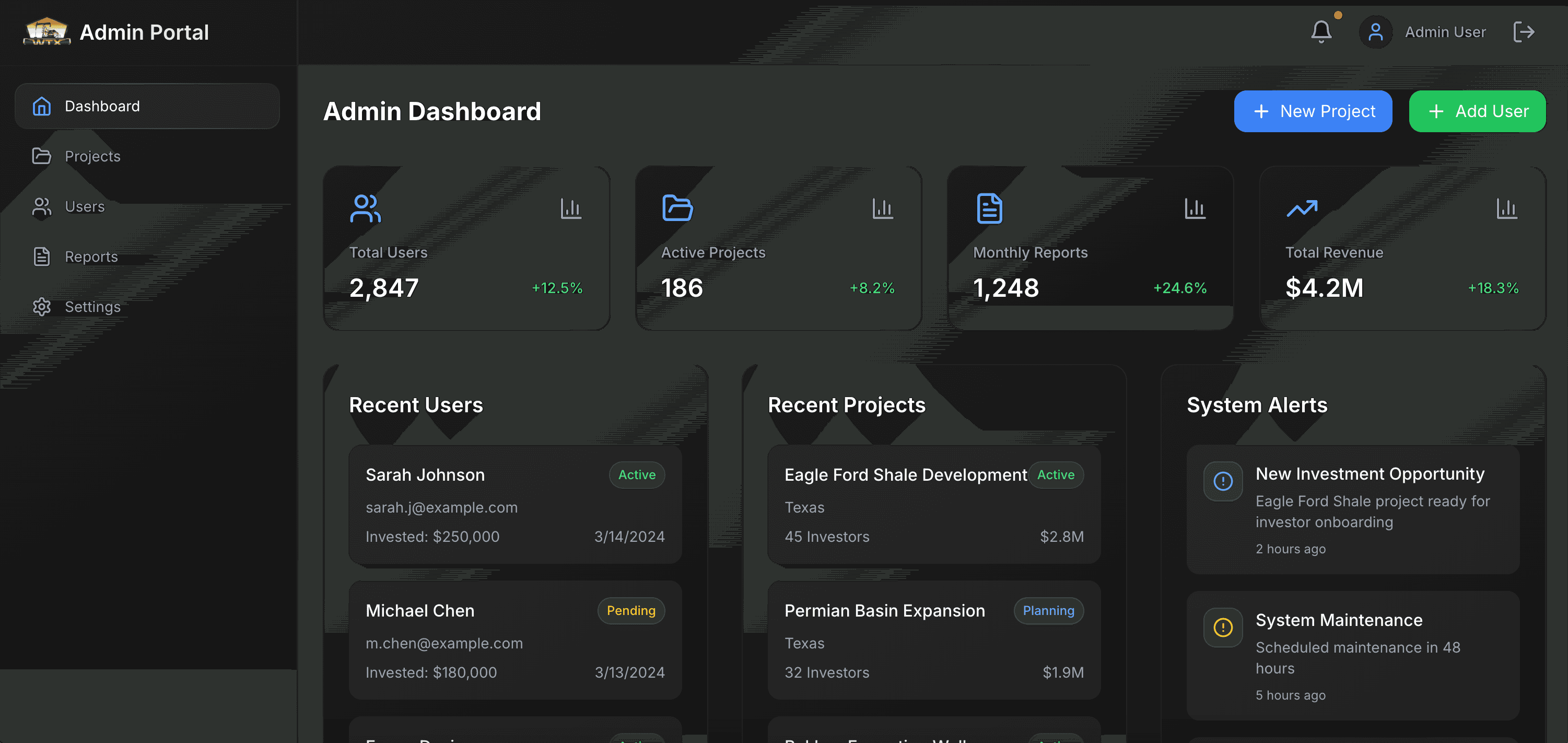Click the Monthly Reports document icon

pos(989,208)
